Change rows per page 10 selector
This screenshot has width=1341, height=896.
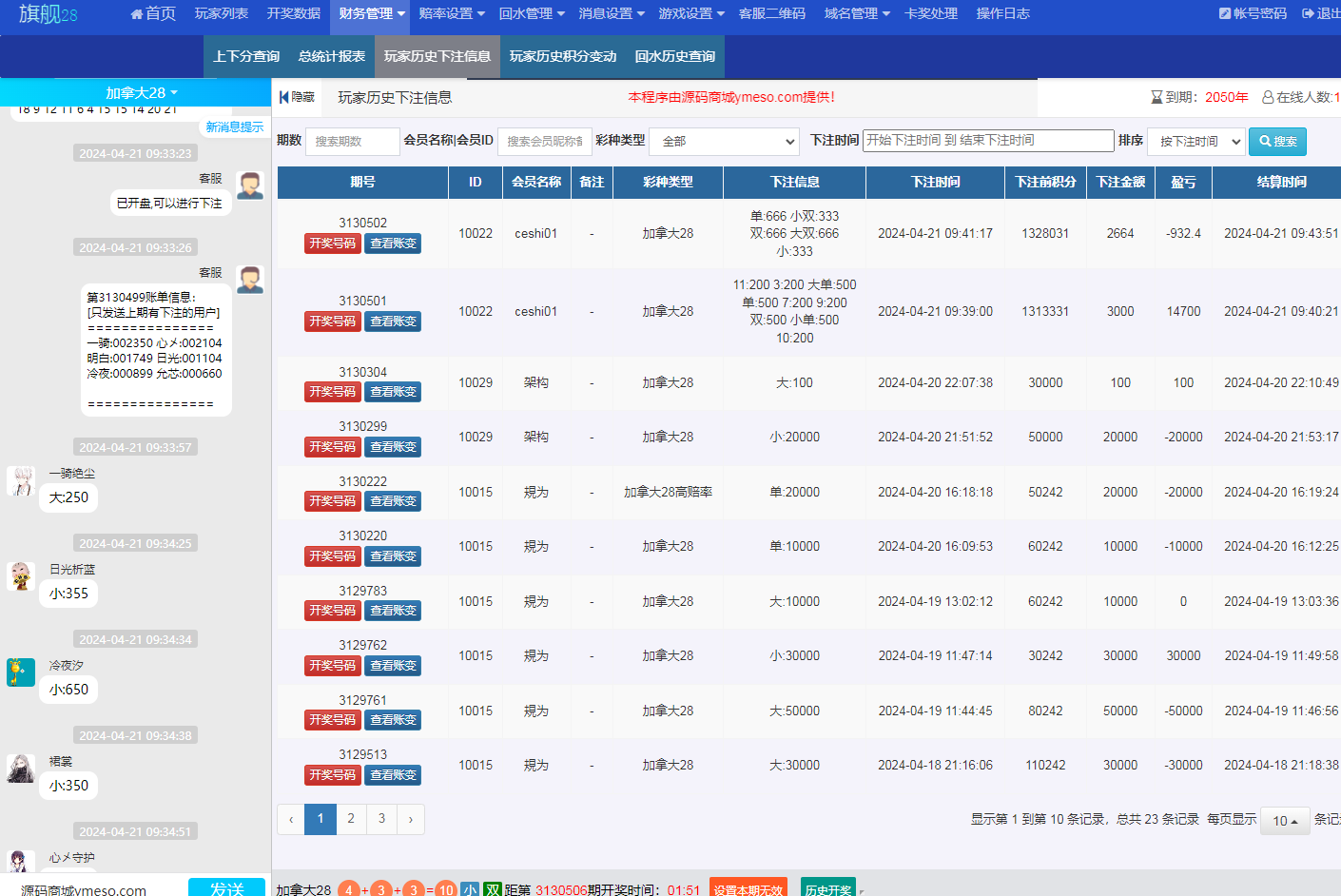(x=1285, y=821)
